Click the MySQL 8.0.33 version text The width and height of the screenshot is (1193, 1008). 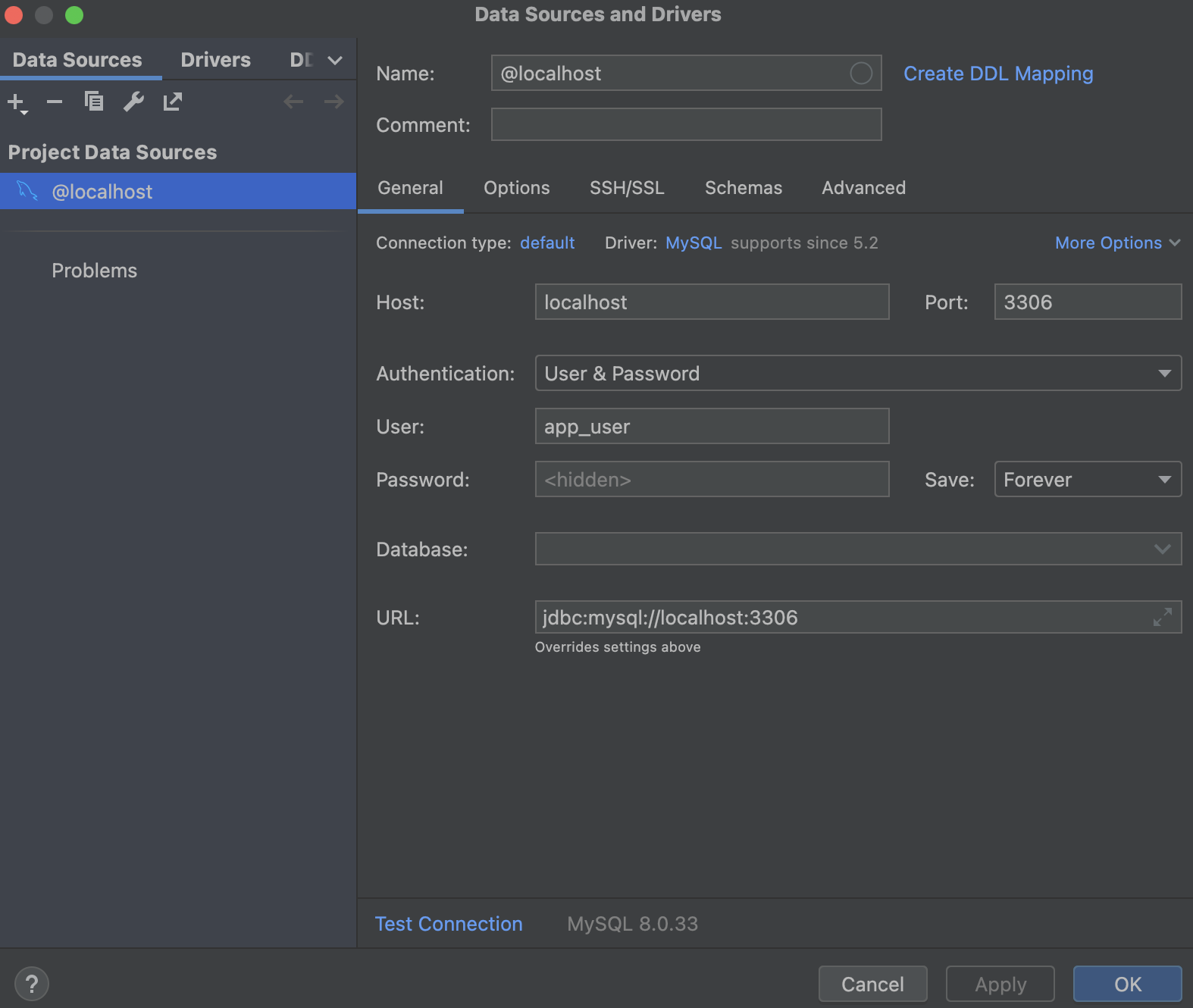[632, 924]
